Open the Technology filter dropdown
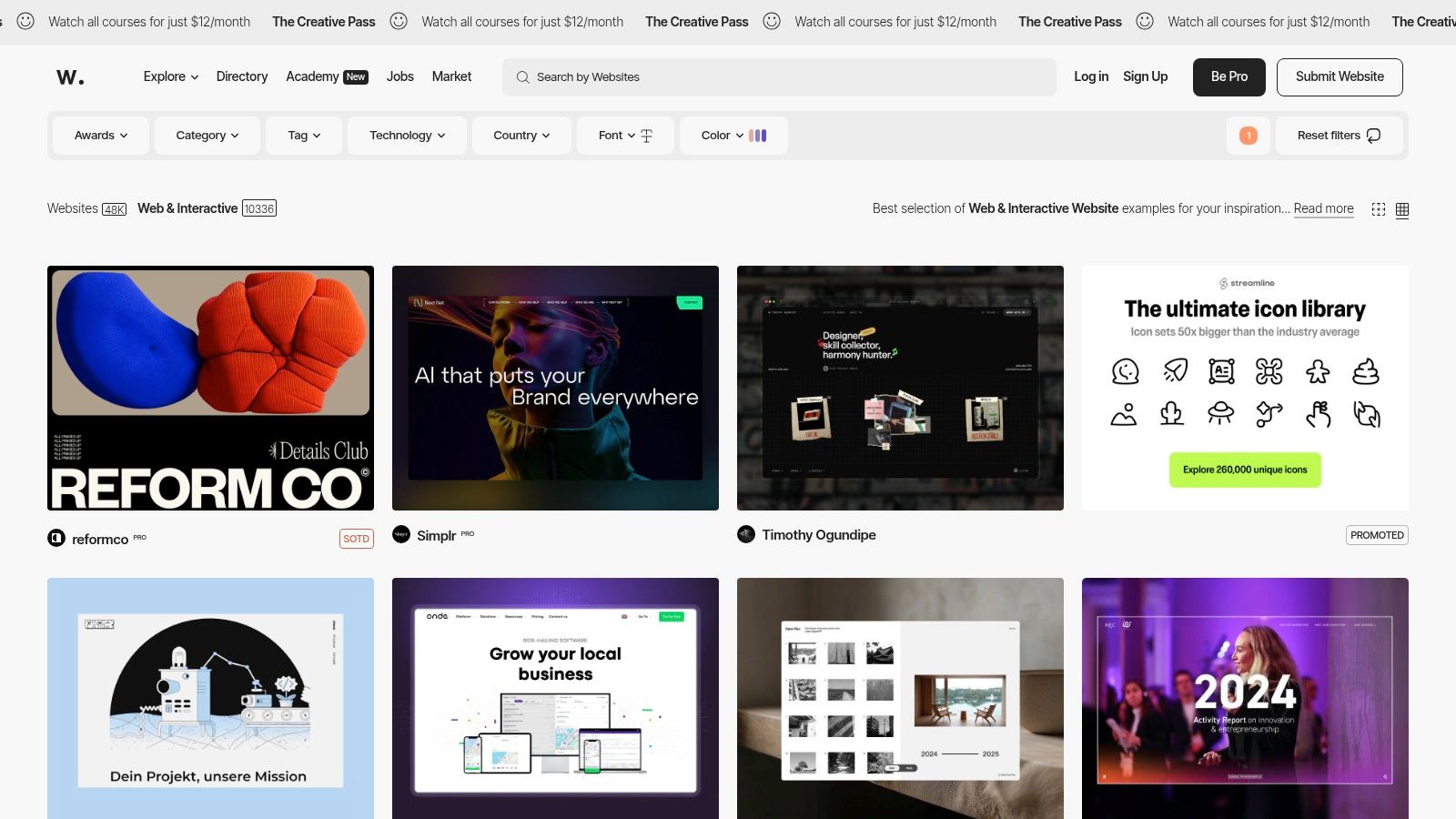This screenshot has width=1456, height=819. [408, 136]
